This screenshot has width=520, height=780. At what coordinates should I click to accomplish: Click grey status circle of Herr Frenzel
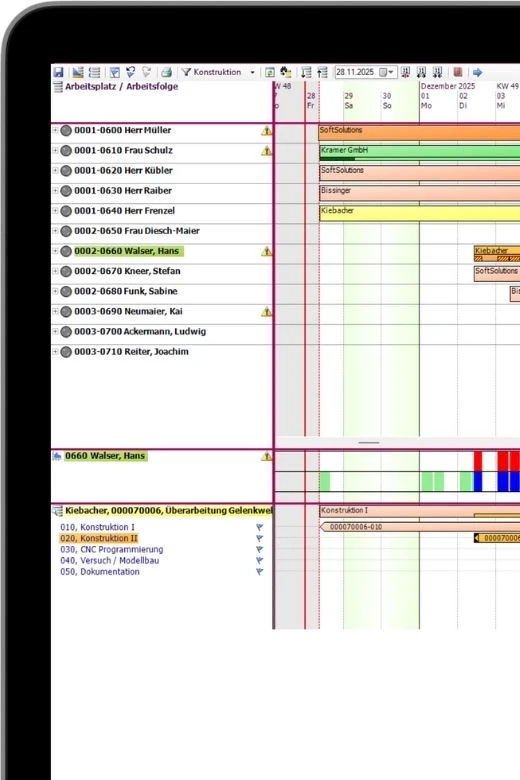click(66, 211)
